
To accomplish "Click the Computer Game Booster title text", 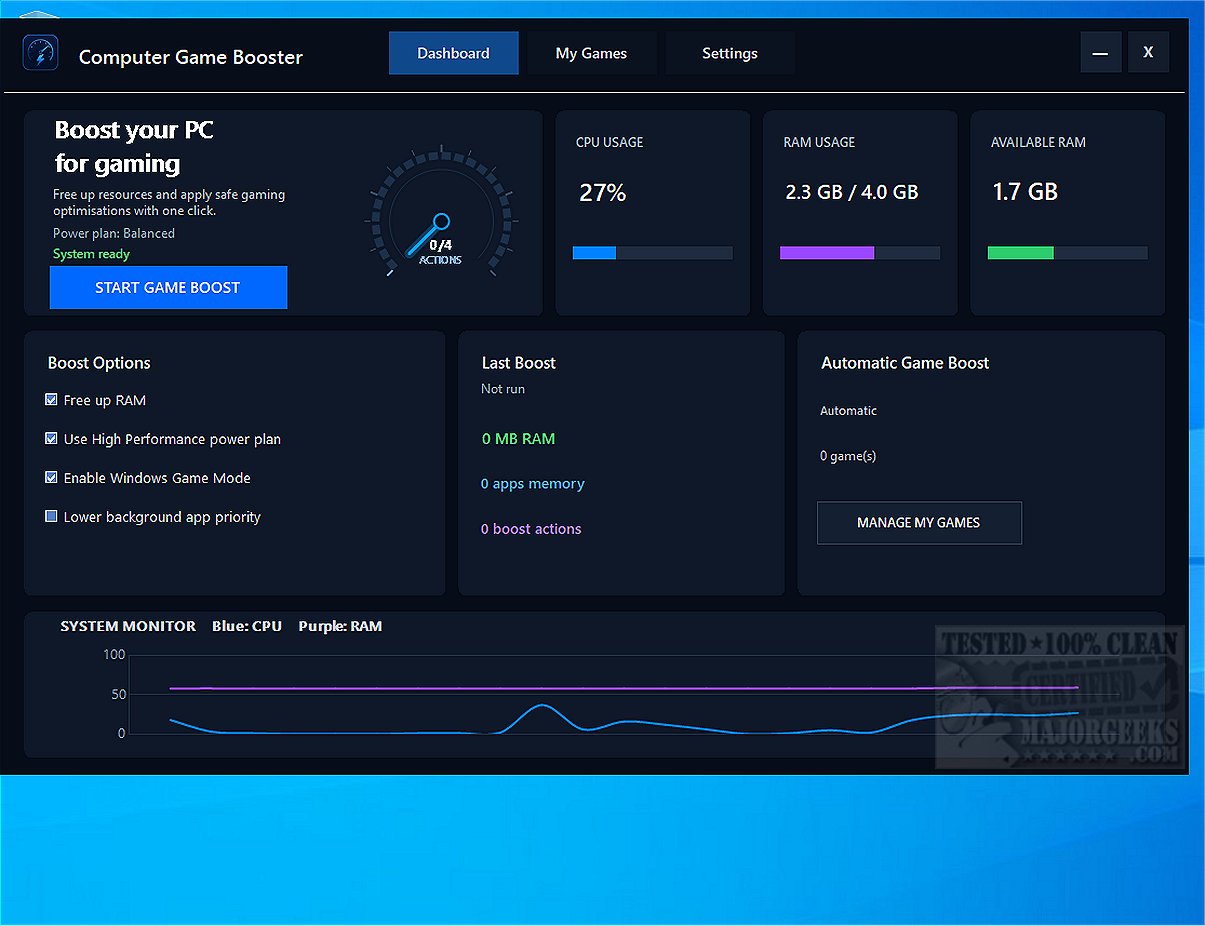I will tap(191, 57).
